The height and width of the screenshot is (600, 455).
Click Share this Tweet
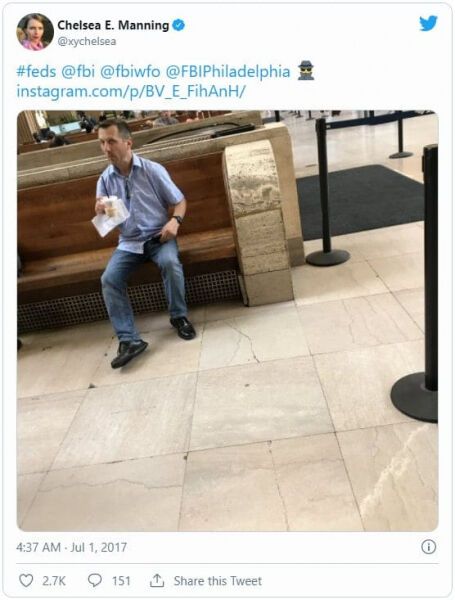click(x=218, y=581)
